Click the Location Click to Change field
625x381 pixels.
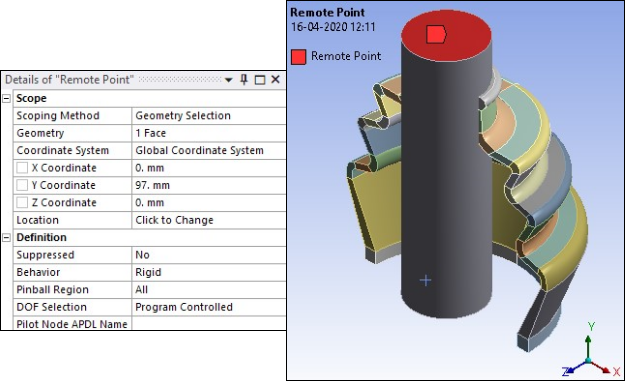click(x=209, y=220)
